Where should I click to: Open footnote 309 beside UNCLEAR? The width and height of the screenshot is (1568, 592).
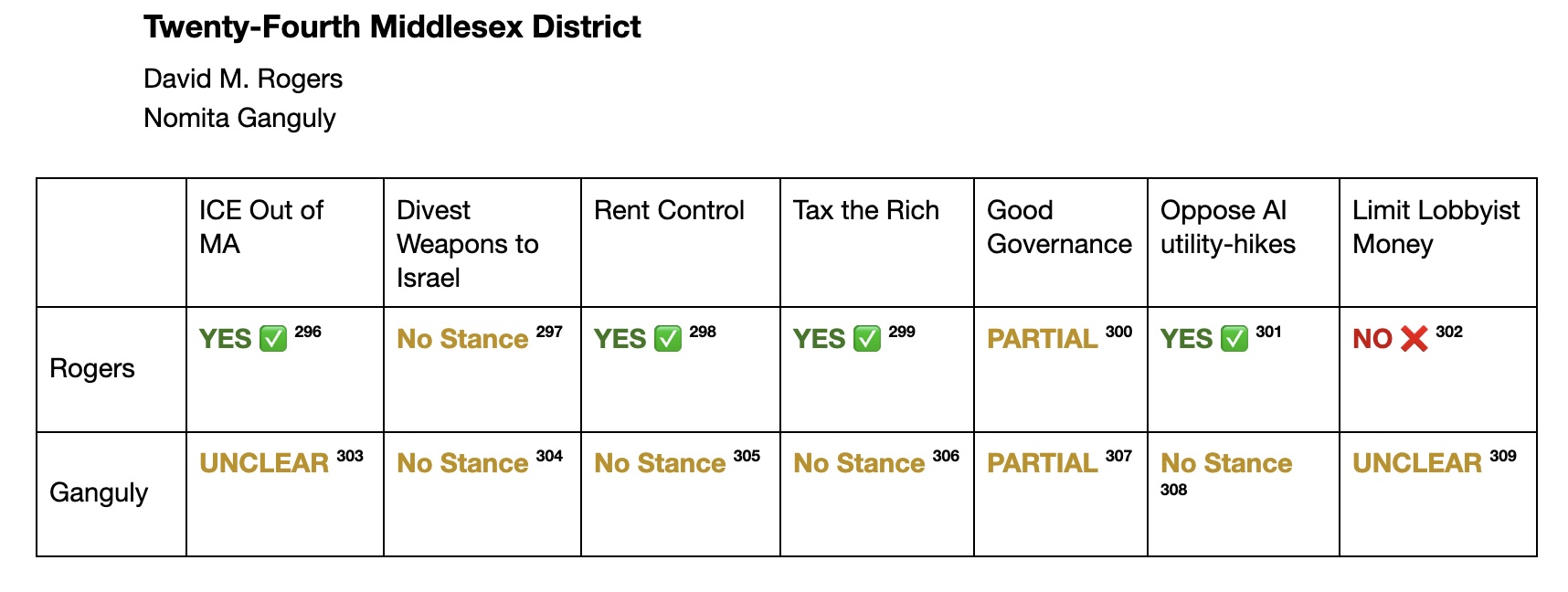[1503, 456]
